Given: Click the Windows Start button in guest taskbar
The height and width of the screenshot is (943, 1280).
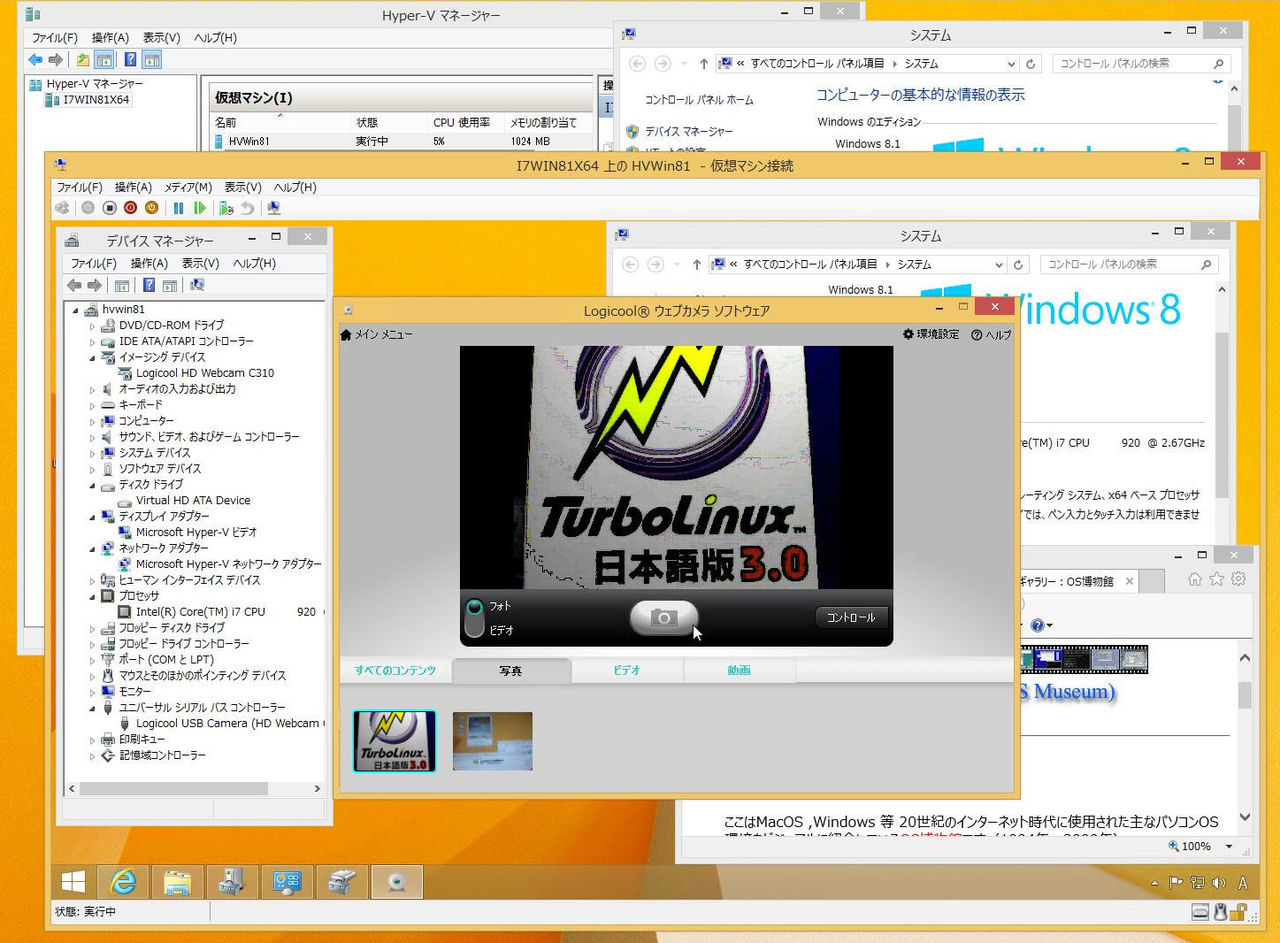Looking at the screenshot, I should (72, 881).
